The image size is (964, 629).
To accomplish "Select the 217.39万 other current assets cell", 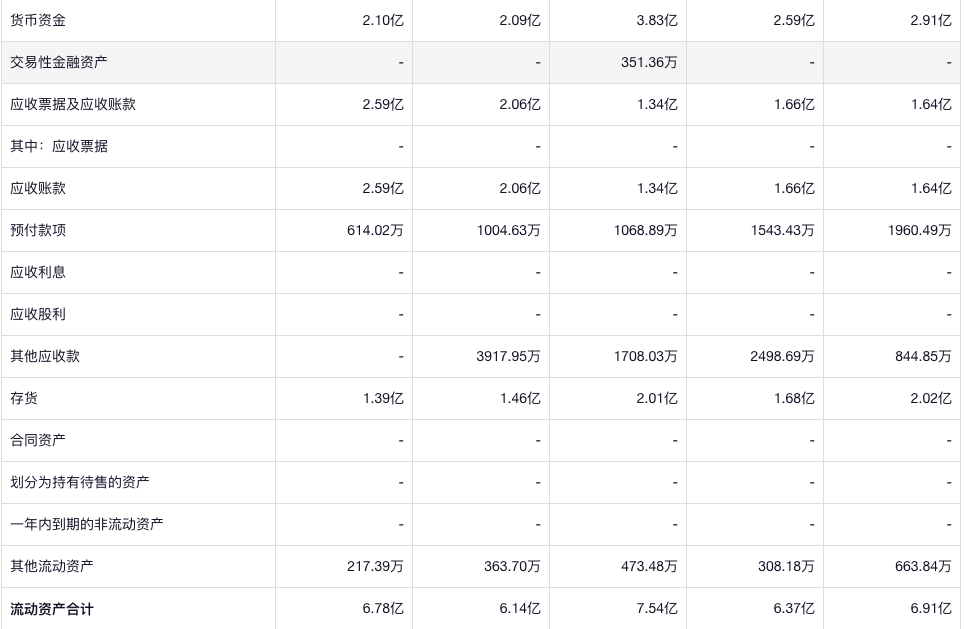I will (x=375, y=566).
